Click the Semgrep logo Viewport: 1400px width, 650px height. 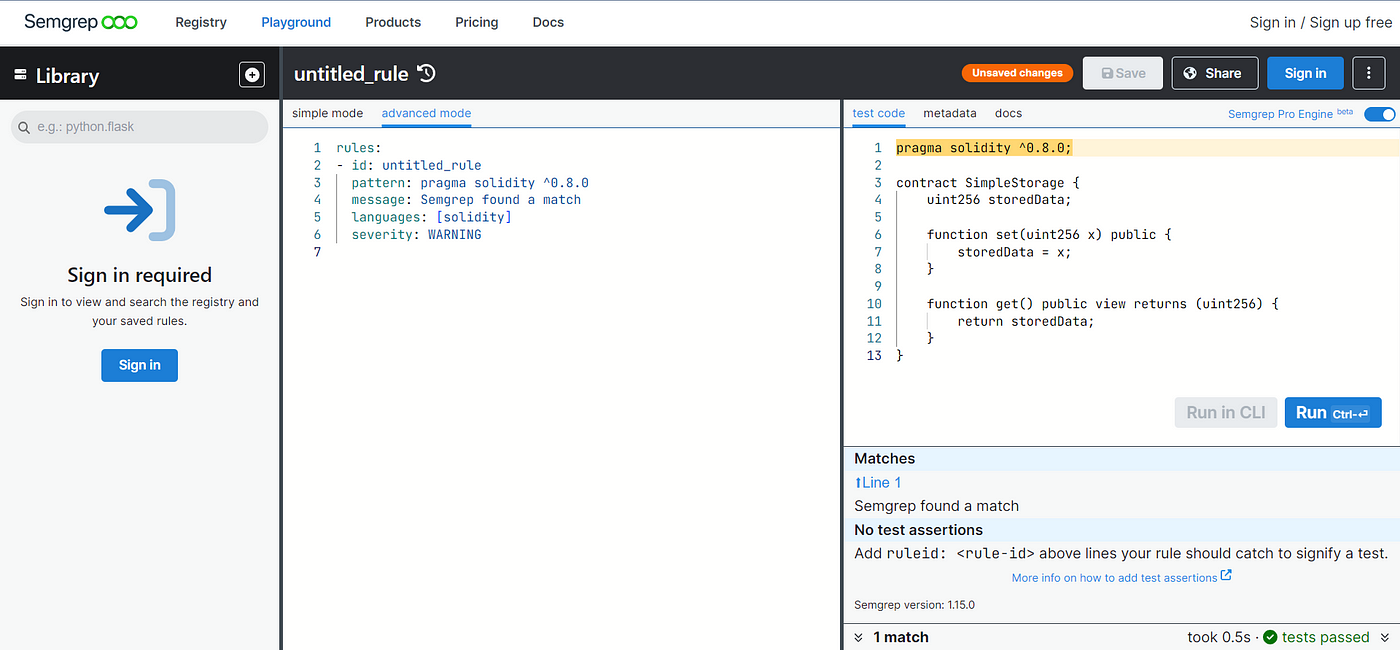click(x=81, y=22)
